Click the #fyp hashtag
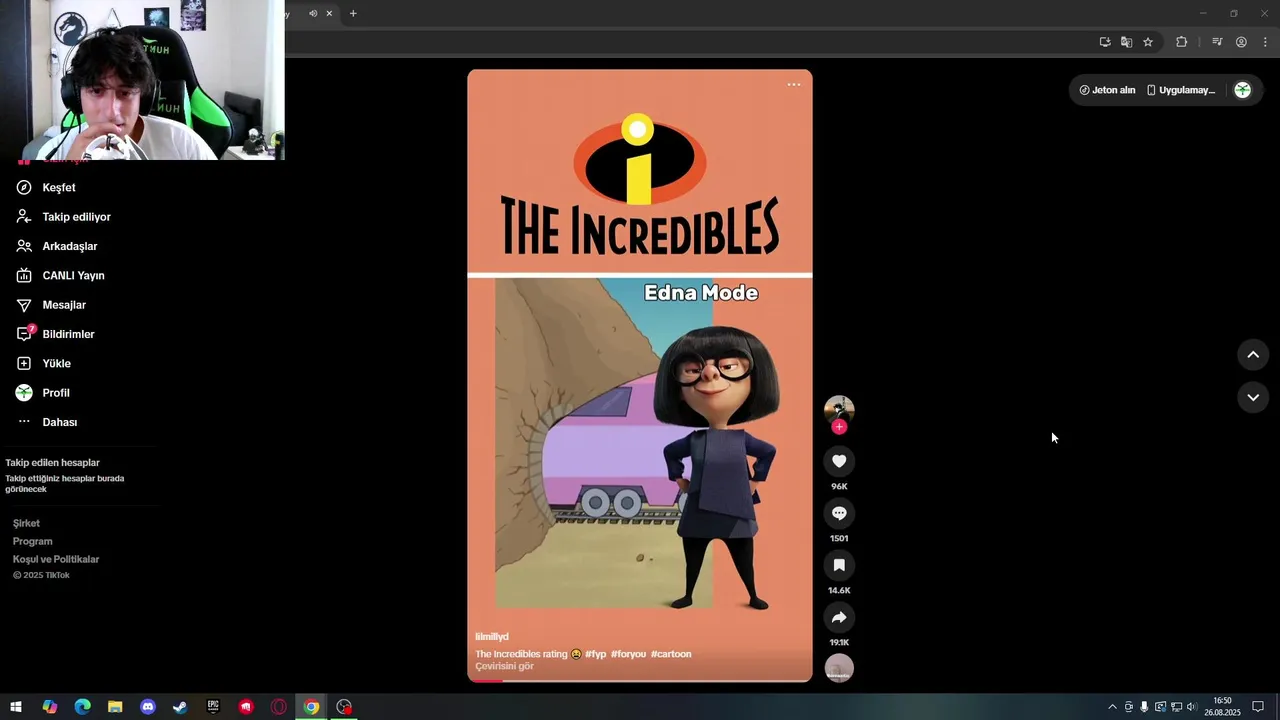This screenshot has height=720, width=1280. coord(596,654)
